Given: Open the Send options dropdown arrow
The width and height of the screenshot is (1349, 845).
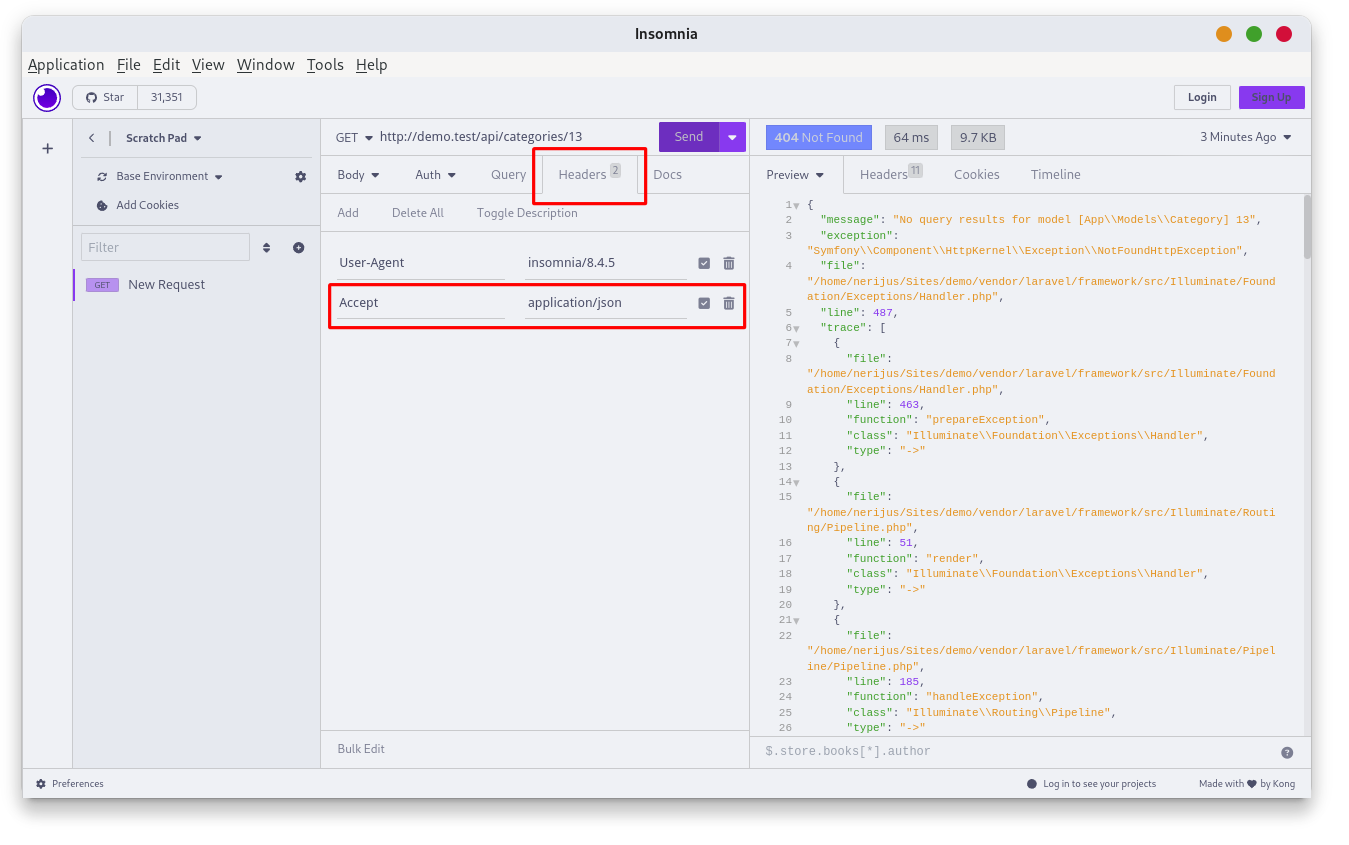Looking at the screenshot, I should click(732, 137).
